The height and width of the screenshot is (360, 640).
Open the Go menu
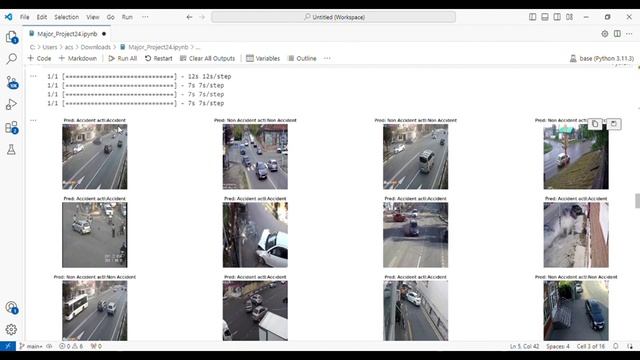pyautogui.click(x=111, y=17)
